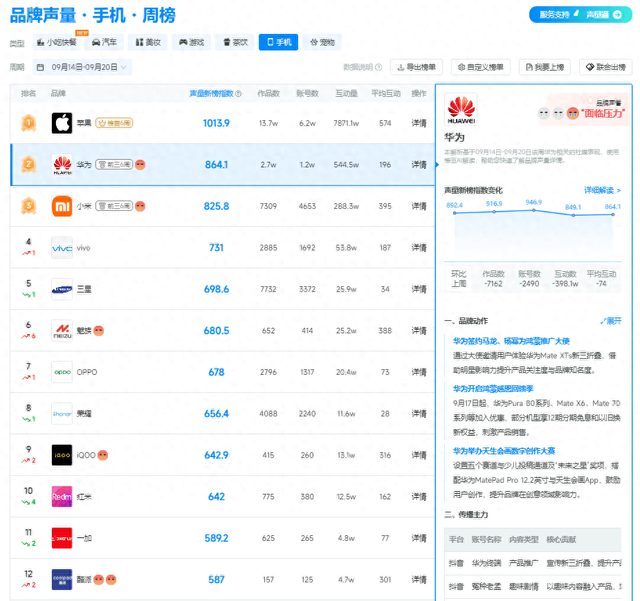Click the Huawei logo in detail panel
The width and height of the screenshot is (640, 601).
[461, 110]
